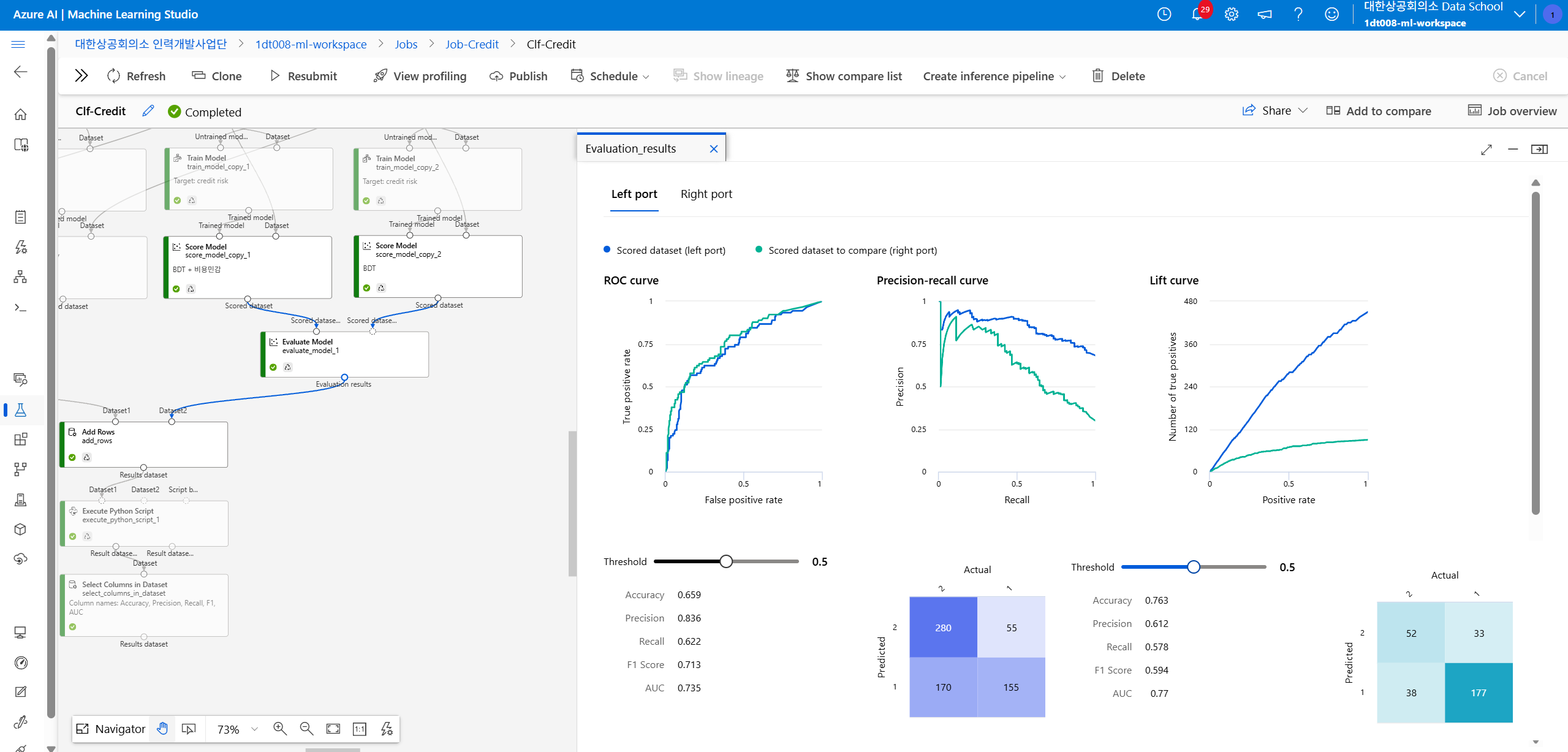Click the zoom in magnifier icon

point(280,729)
